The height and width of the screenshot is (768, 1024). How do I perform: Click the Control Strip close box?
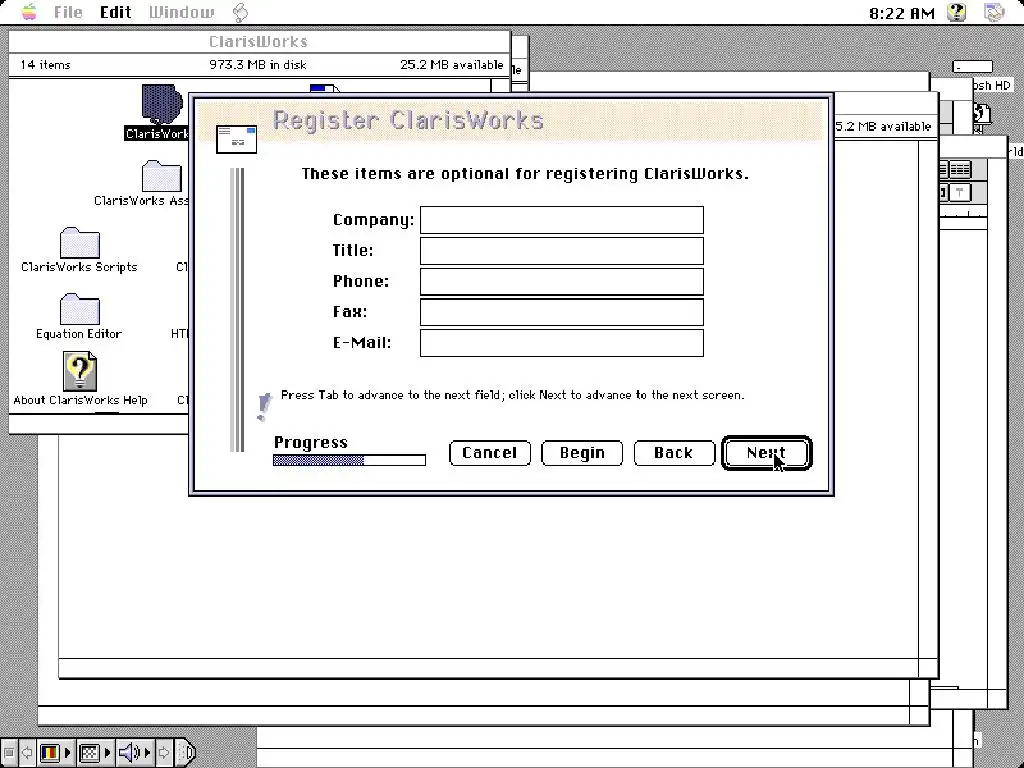[8, 752]
